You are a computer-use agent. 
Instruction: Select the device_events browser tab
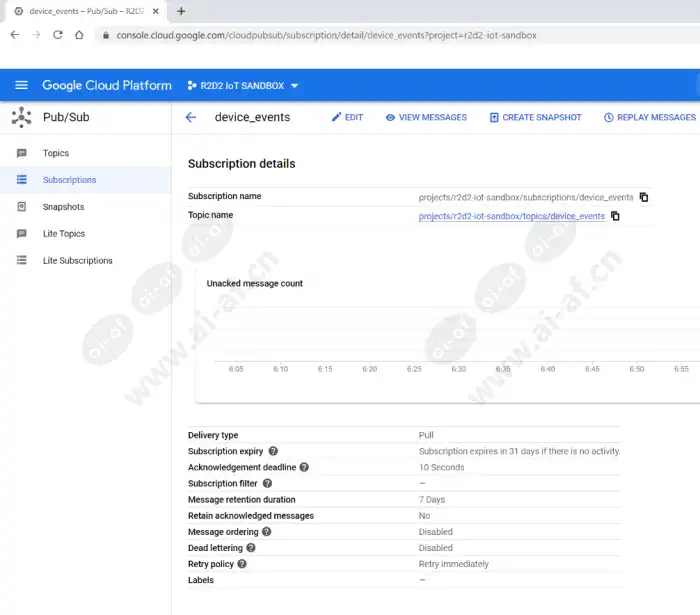coord(86,11)
